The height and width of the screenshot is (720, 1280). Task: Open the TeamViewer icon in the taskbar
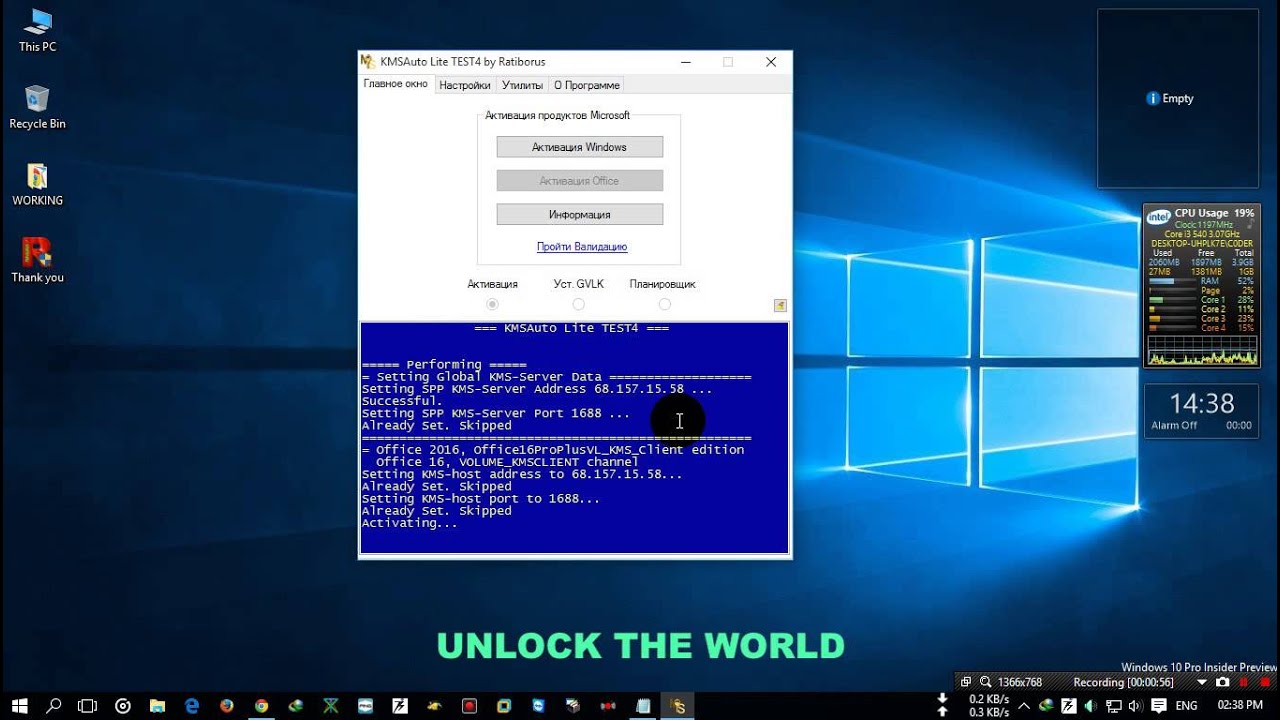click(x=538, y=705)
